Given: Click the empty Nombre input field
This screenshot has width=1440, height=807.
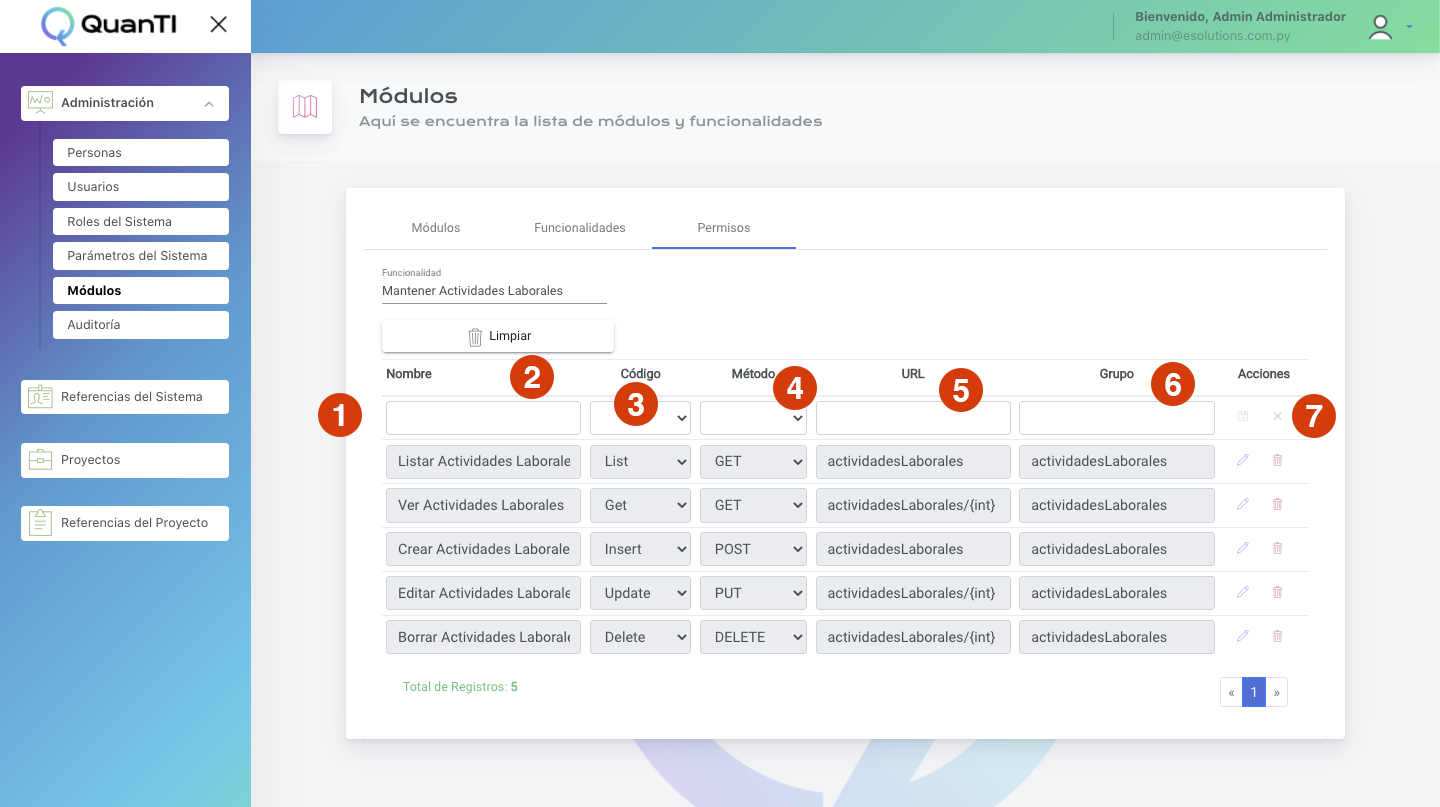Looking at the screenshot, I should tap(483, 418).
